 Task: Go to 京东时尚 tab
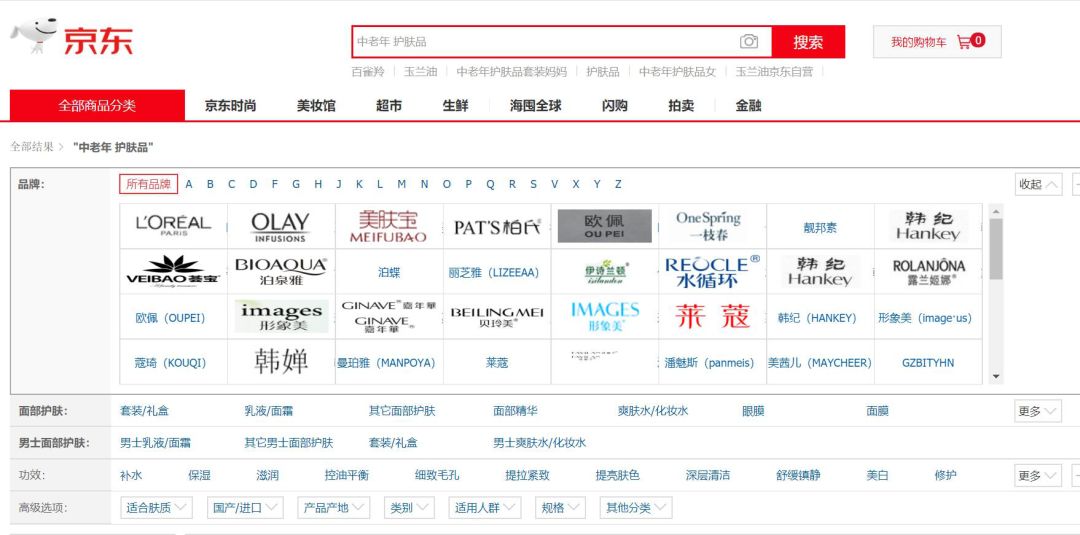point(230,106)
